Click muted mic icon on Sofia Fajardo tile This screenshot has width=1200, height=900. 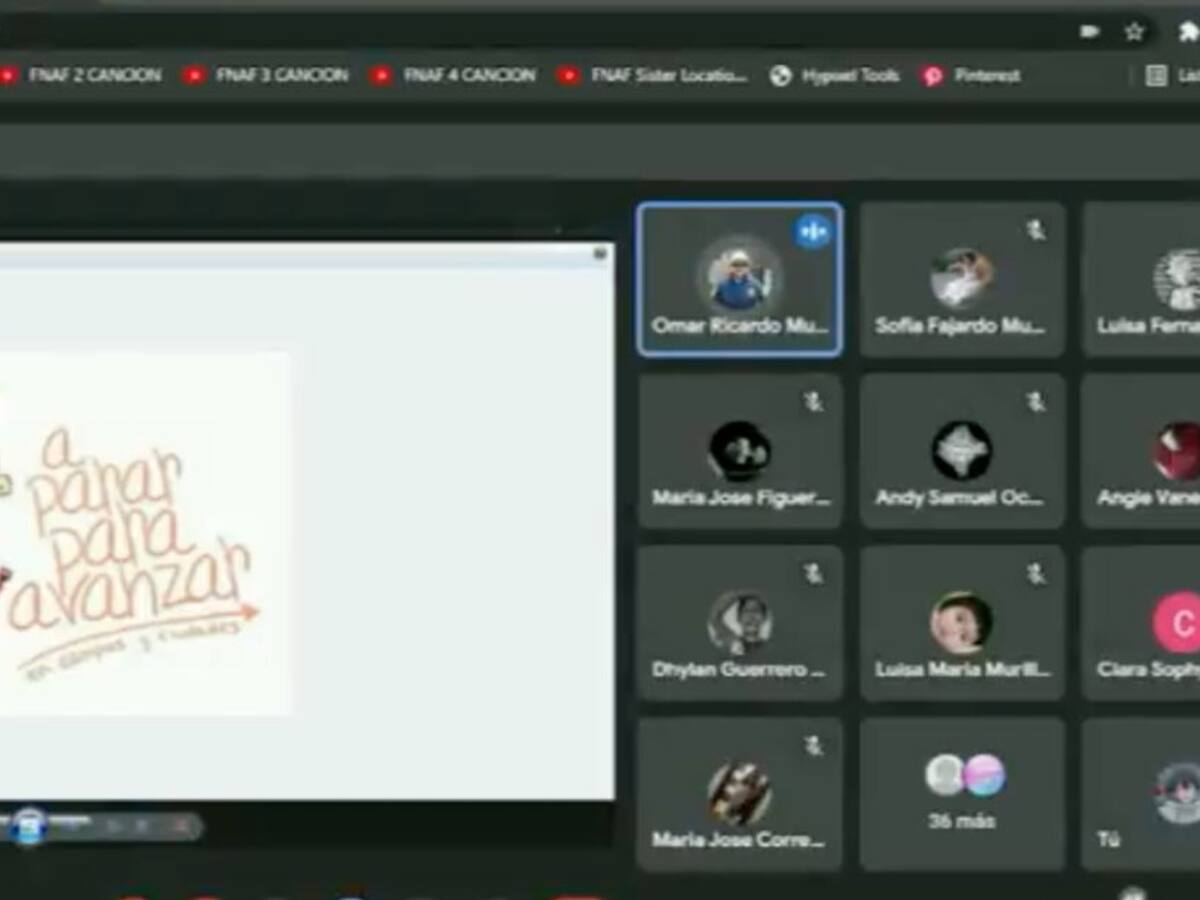coord(1036,231)
